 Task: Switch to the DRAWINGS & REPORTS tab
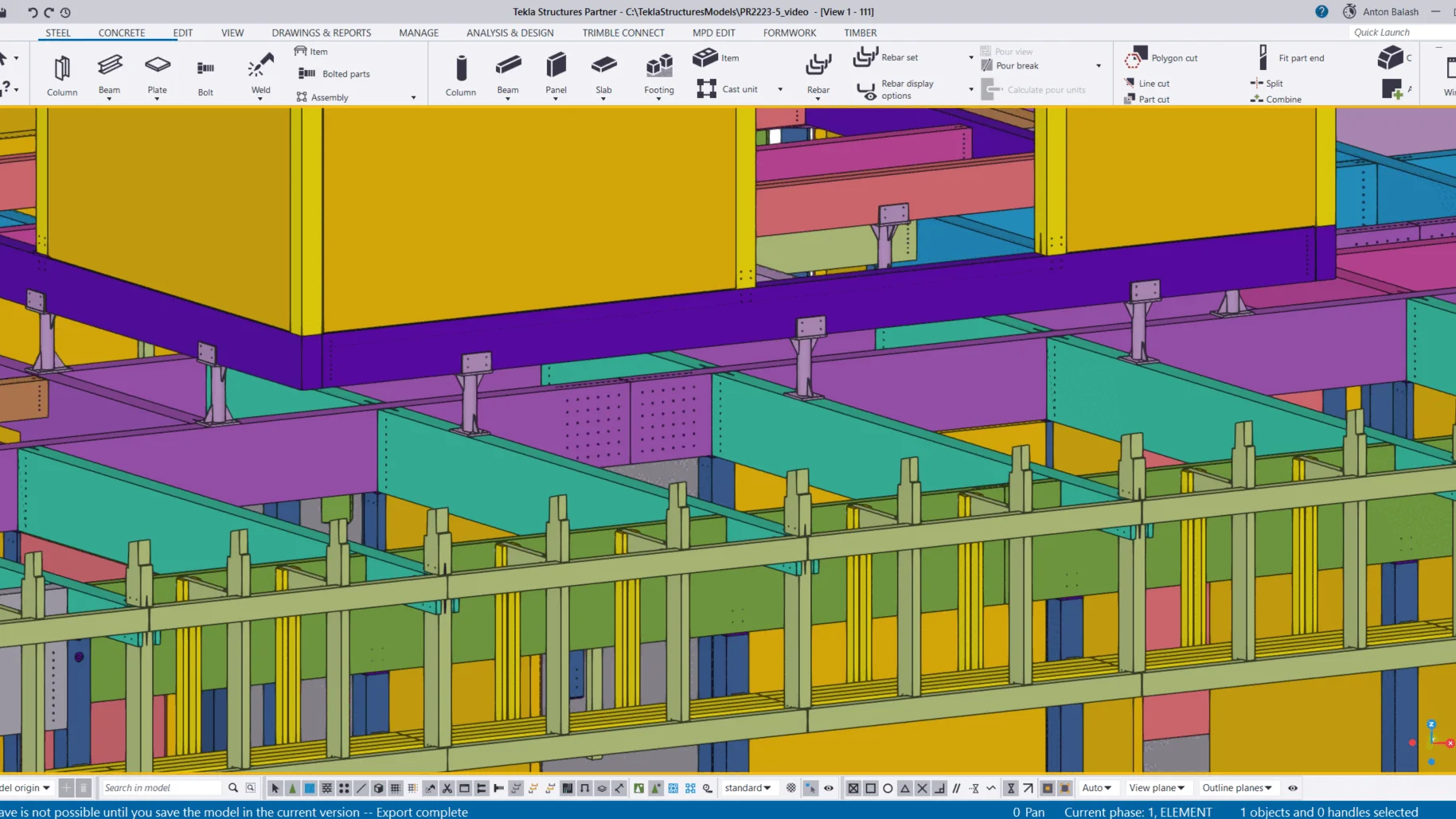point(321,33)
